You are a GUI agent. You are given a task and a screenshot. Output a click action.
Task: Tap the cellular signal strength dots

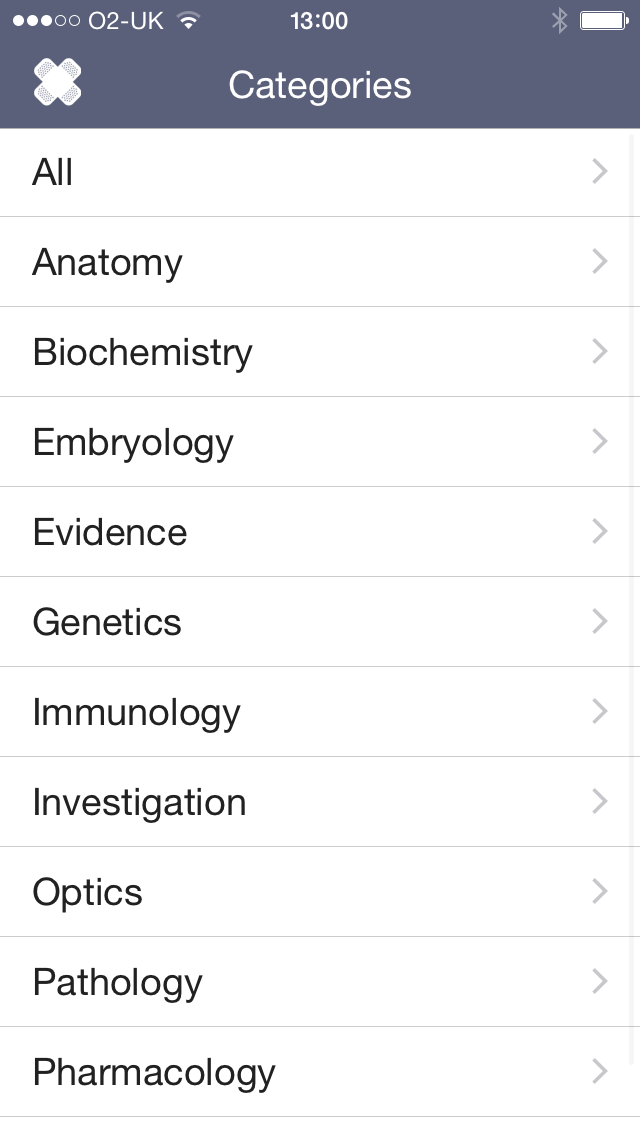46,21
